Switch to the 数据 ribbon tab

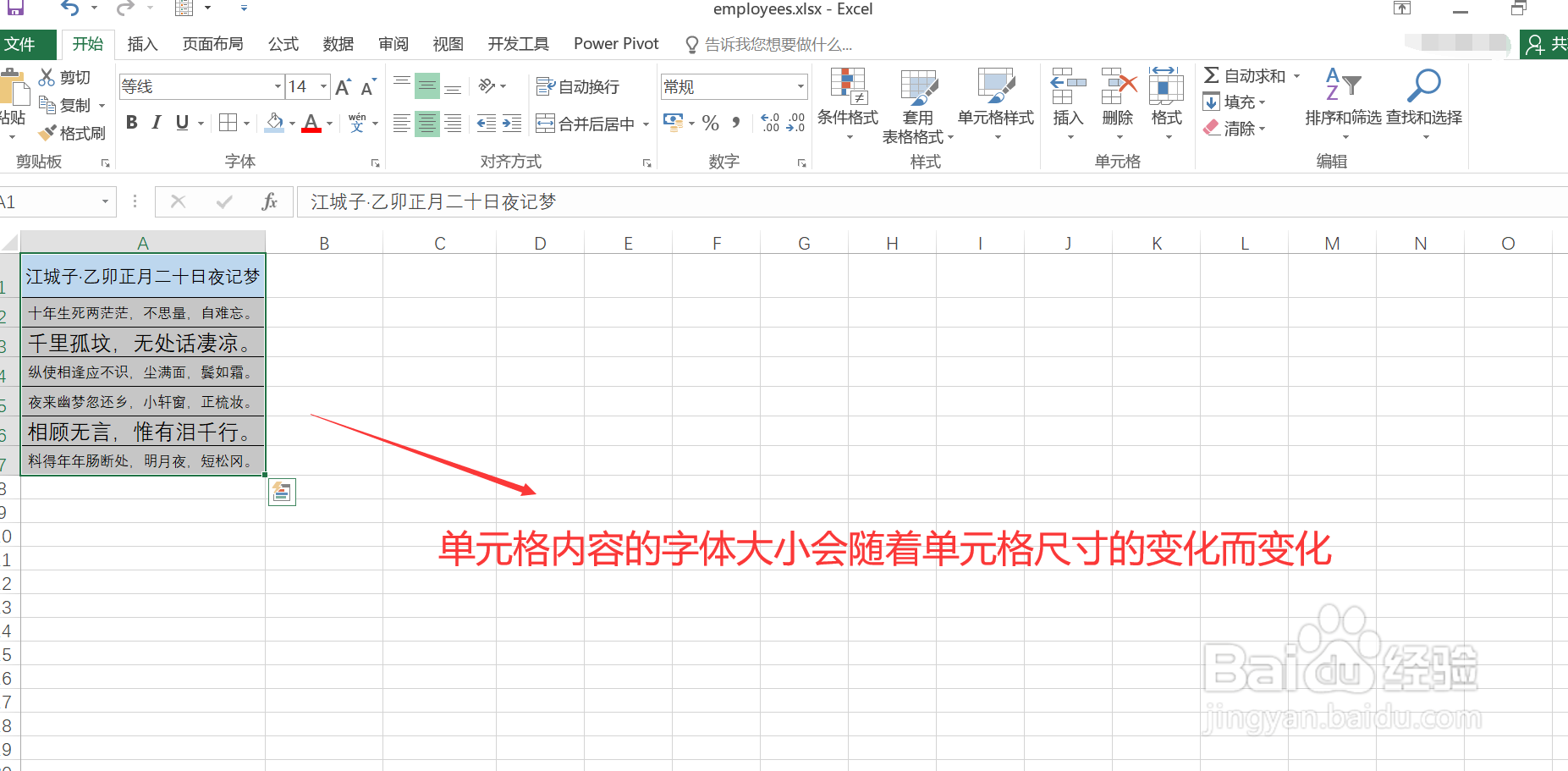tap(338, 43)
